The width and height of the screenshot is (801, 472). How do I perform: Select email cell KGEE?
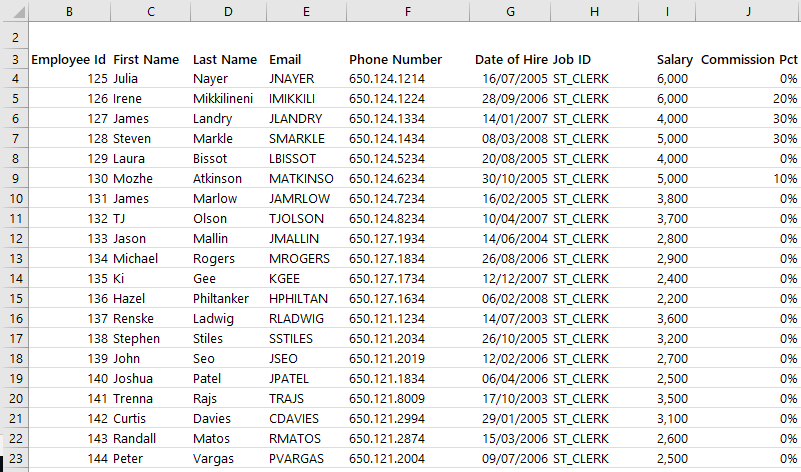307,278
